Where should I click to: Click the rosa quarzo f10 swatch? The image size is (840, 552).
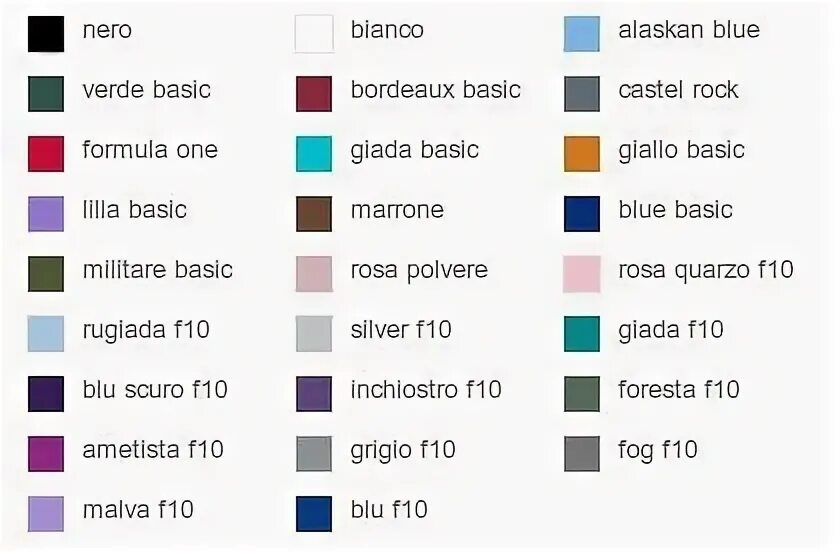tap(582, 274)
